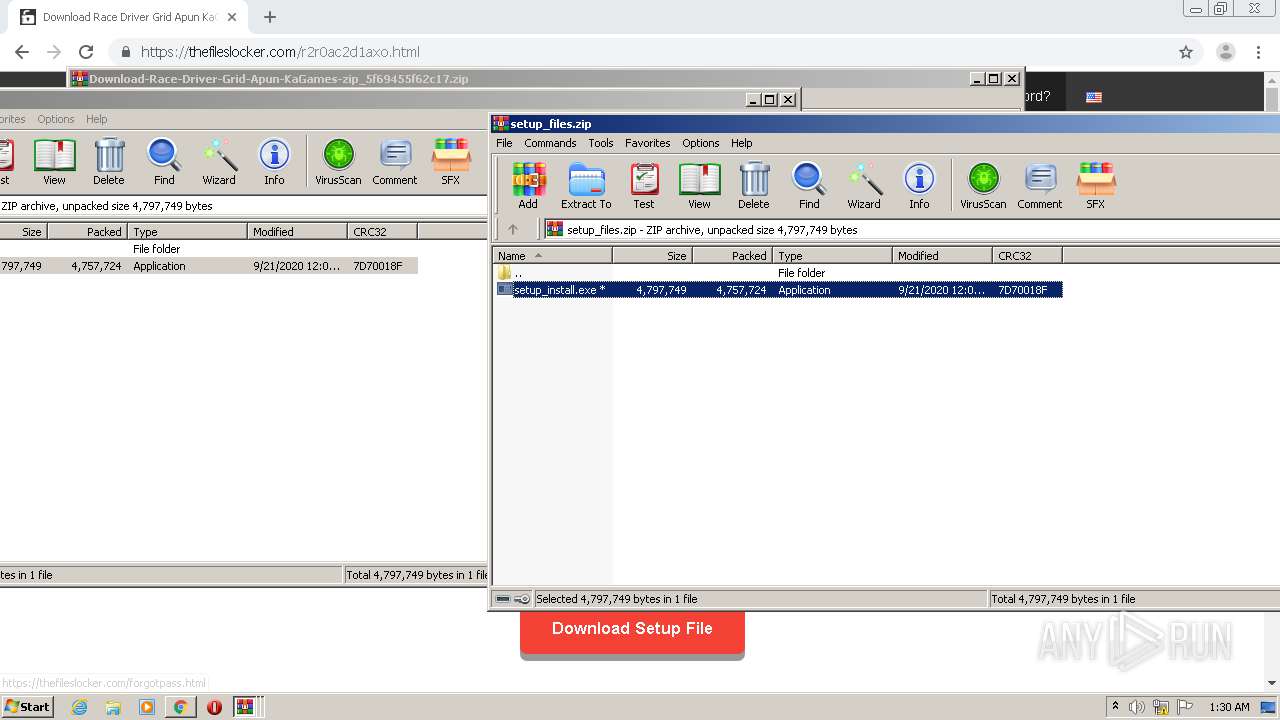Sort by Packed column in setup_files.zip
The width and height of the screenshot is (1280, 720).
(733, 256)
